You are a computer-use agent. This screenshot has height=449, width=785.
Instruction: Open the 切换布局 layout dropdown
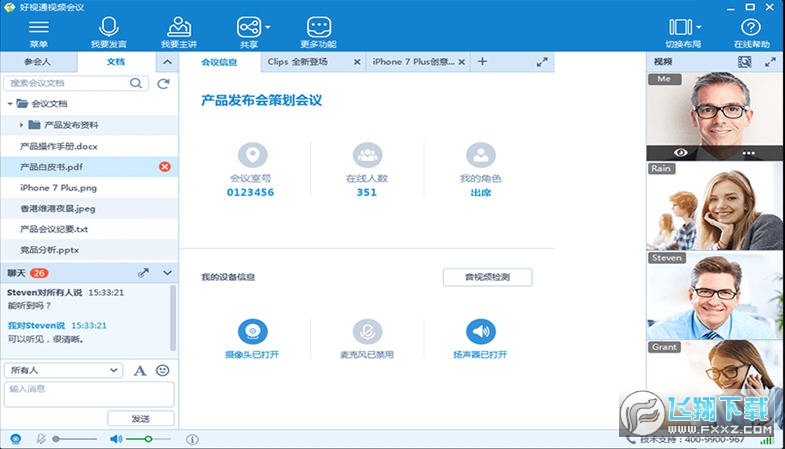tap(683, 28)
